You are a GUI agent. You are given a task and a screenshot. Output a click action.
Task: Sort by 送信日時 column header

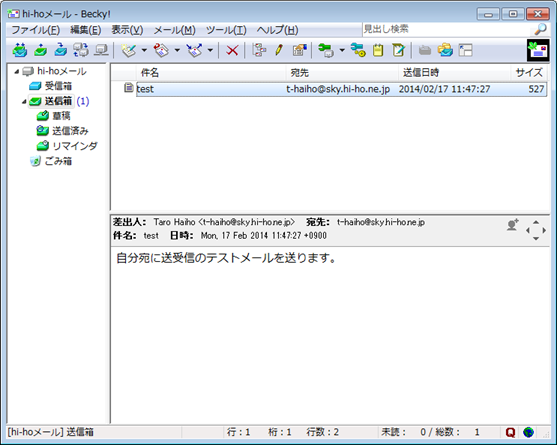click(454, 72)
